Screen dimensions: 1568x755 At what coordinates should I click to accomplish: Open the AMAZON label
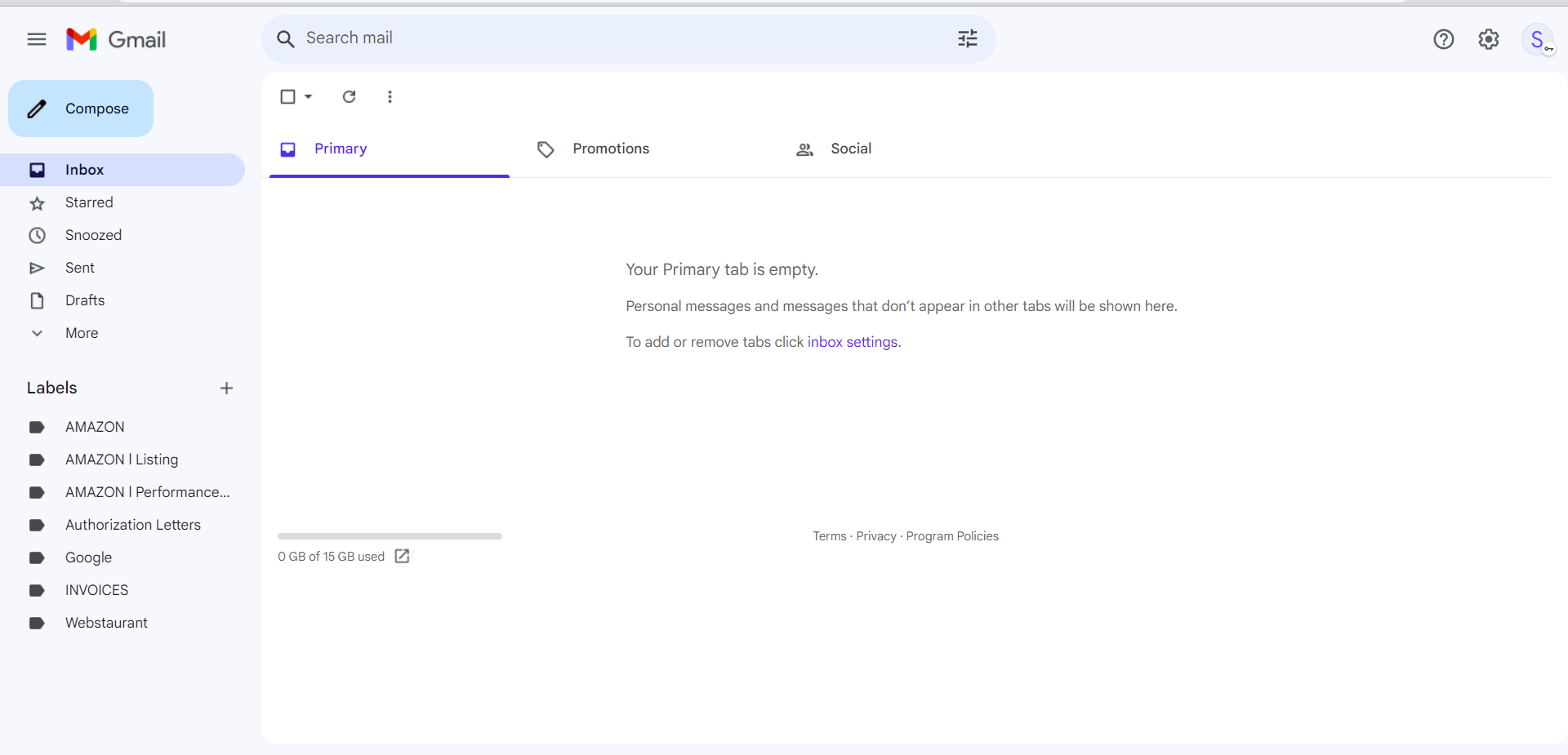[x=122, y=427]
